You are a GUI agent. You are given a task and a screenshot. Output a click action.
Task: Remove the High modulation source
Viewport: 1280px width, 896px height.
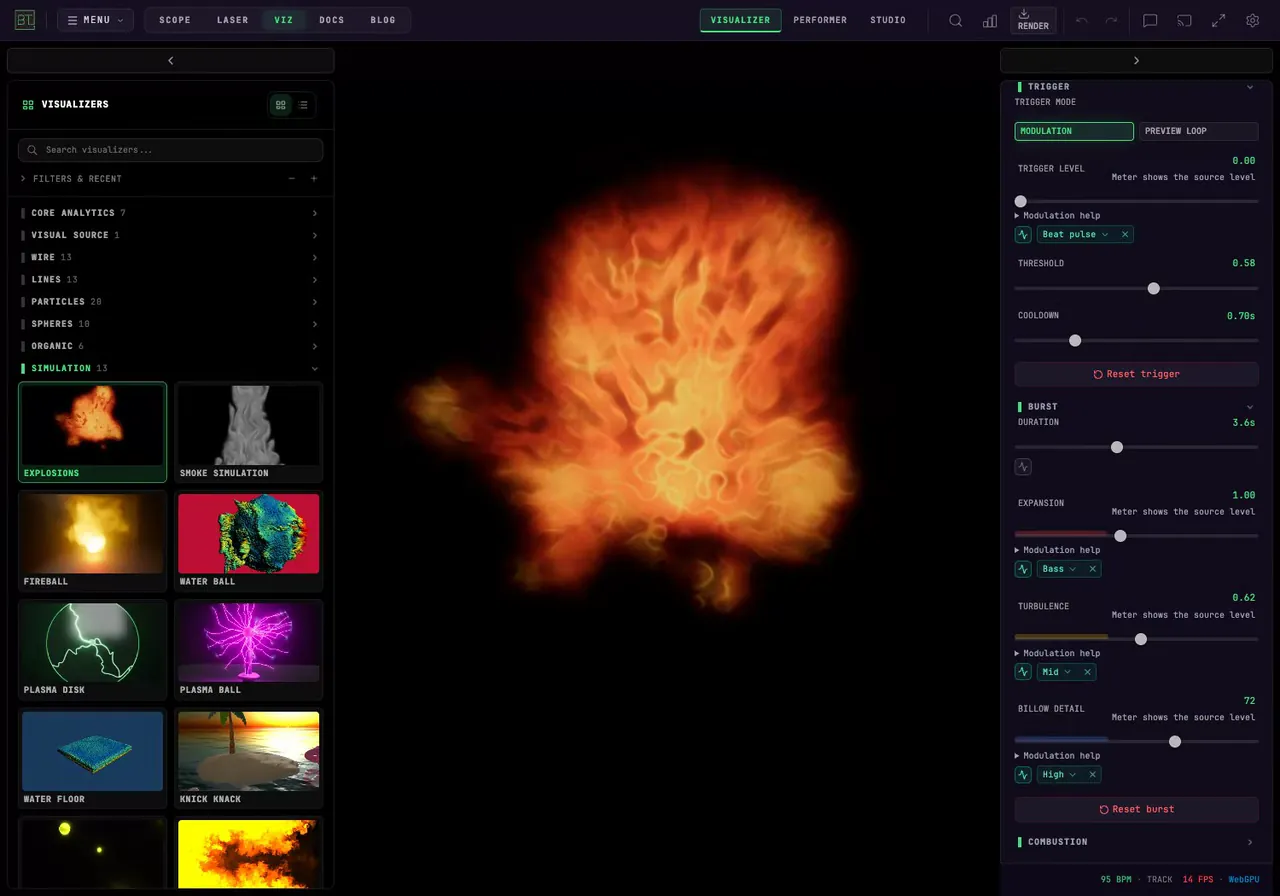click(1093, 775)
